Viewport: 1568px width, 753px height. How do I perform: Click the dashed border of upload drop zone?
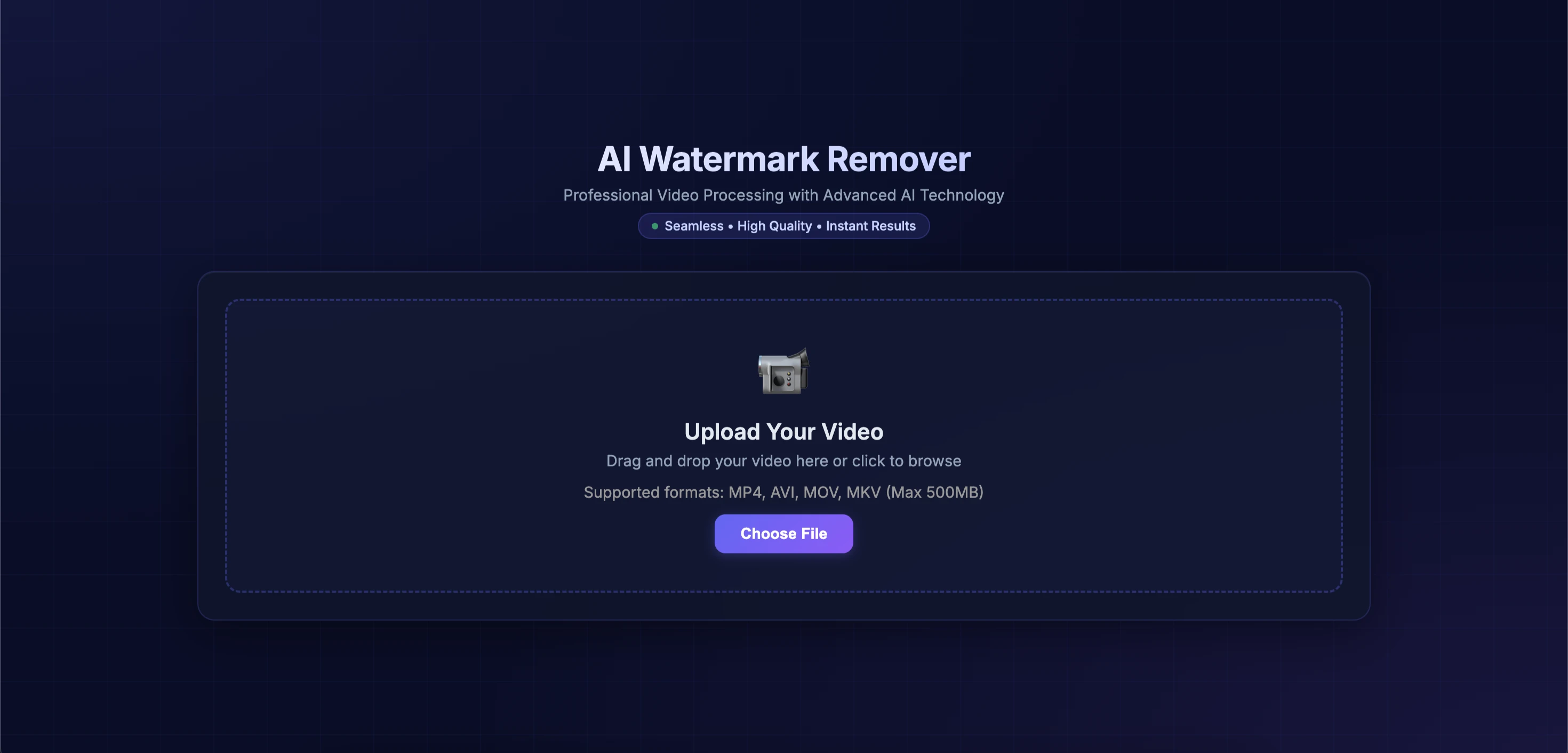(783, 300)
